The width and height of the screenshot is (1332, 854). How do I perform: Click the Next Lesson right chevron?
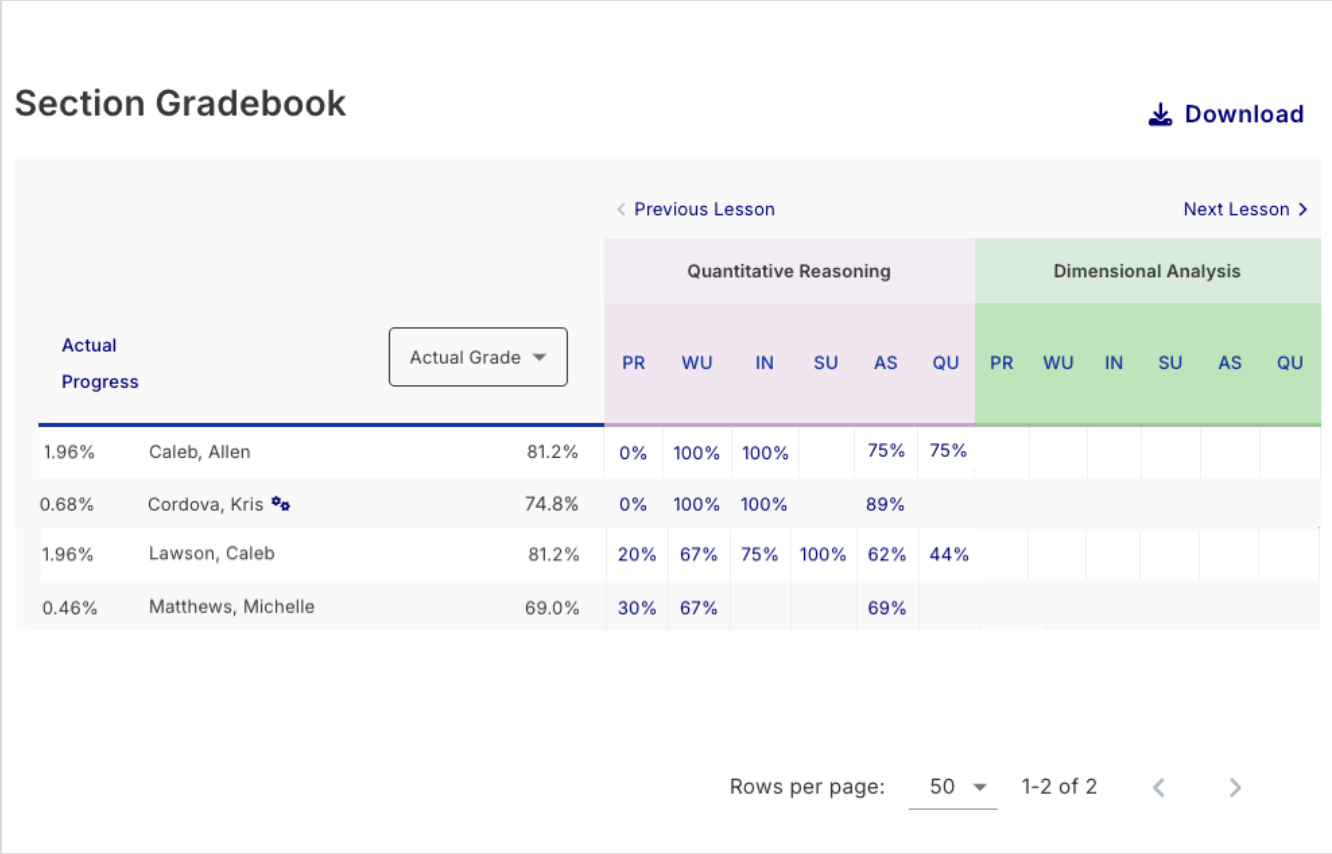point(1303,210)
